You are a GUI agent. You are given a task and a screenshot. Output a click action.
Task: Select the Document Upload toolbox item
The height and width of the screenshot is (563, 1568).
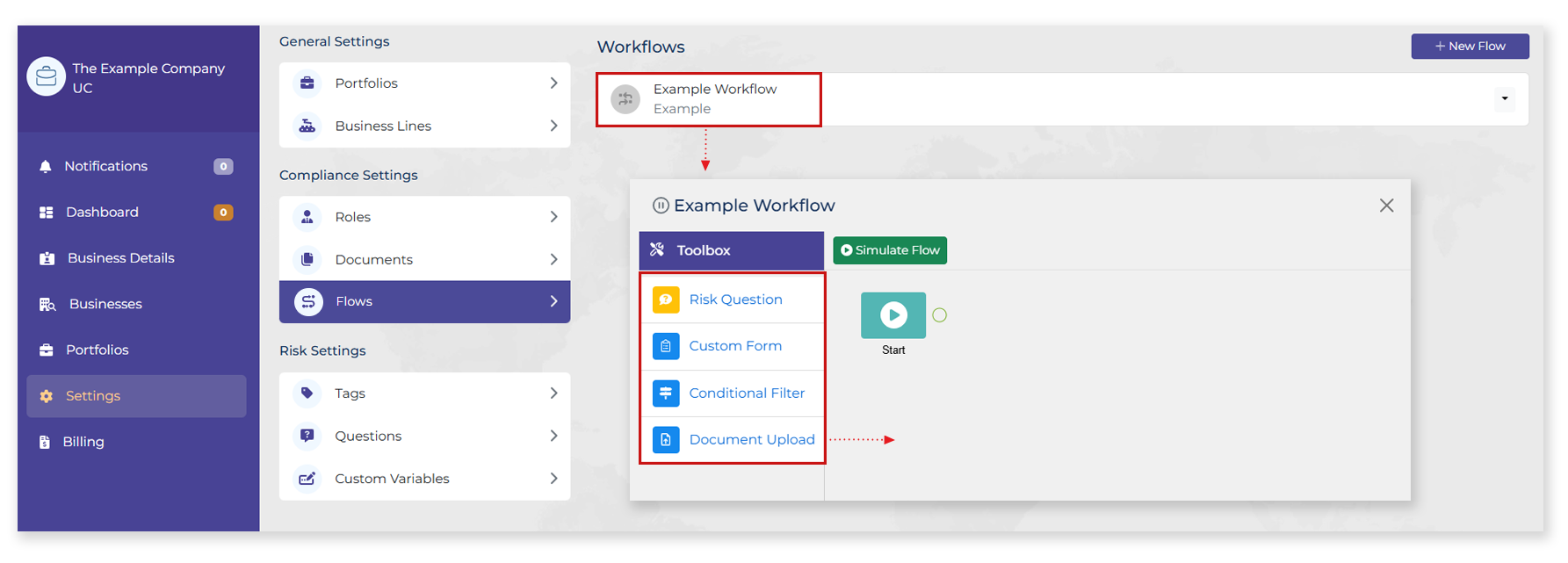point(733,439)
